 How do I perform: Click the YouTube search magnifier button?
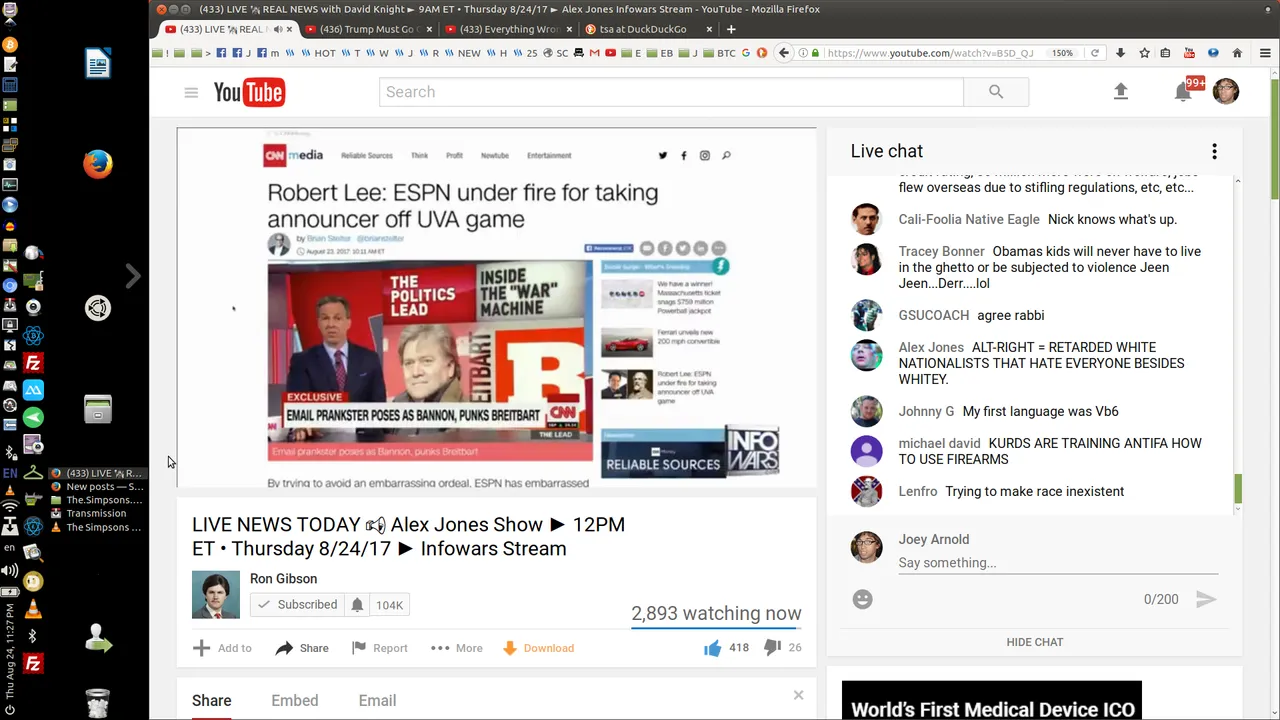click(995, 92)
